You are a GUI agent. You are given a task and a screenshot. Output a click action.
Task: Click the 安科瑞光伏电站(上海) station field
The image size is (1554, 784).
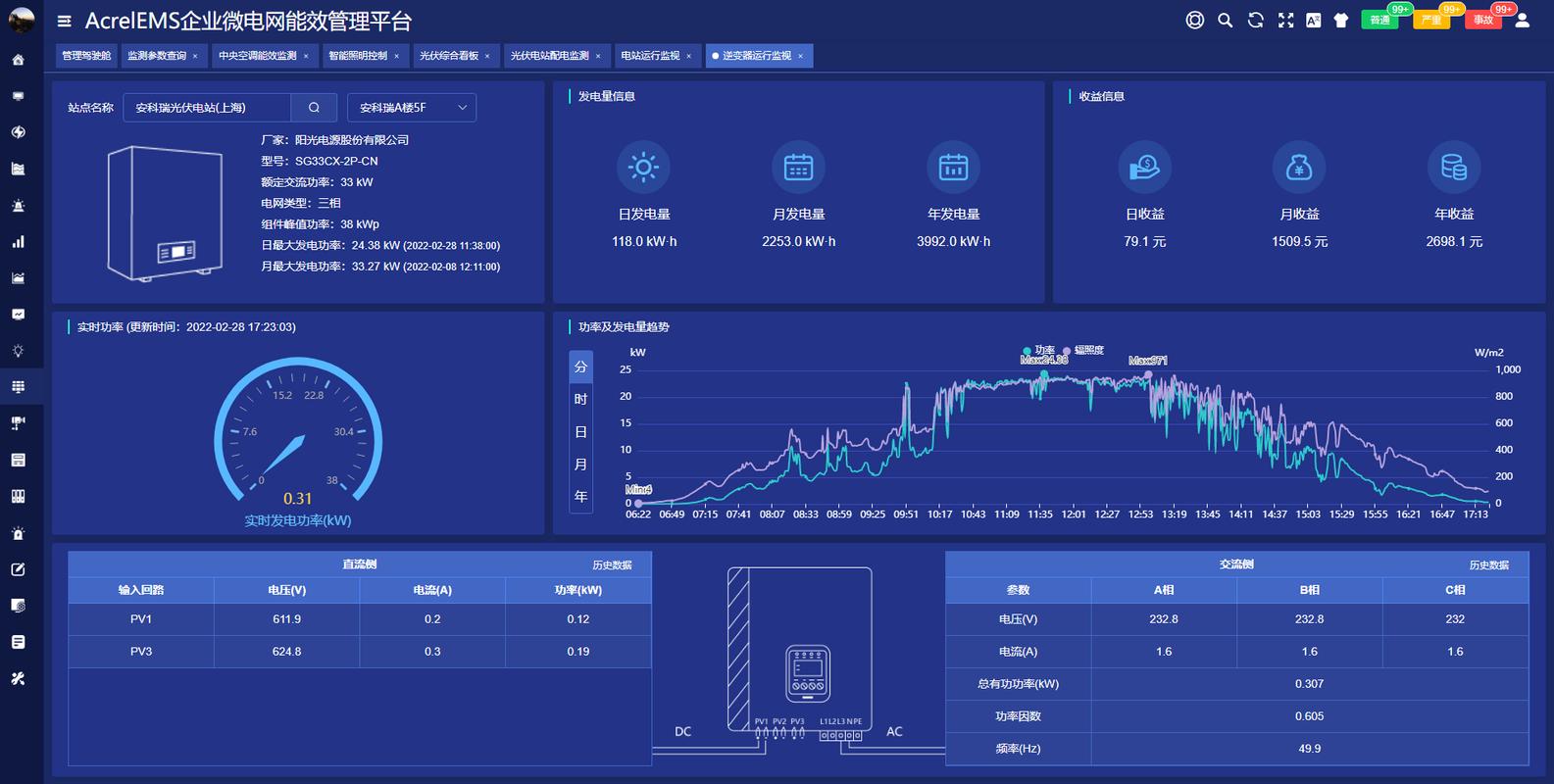tap(207, 108)
